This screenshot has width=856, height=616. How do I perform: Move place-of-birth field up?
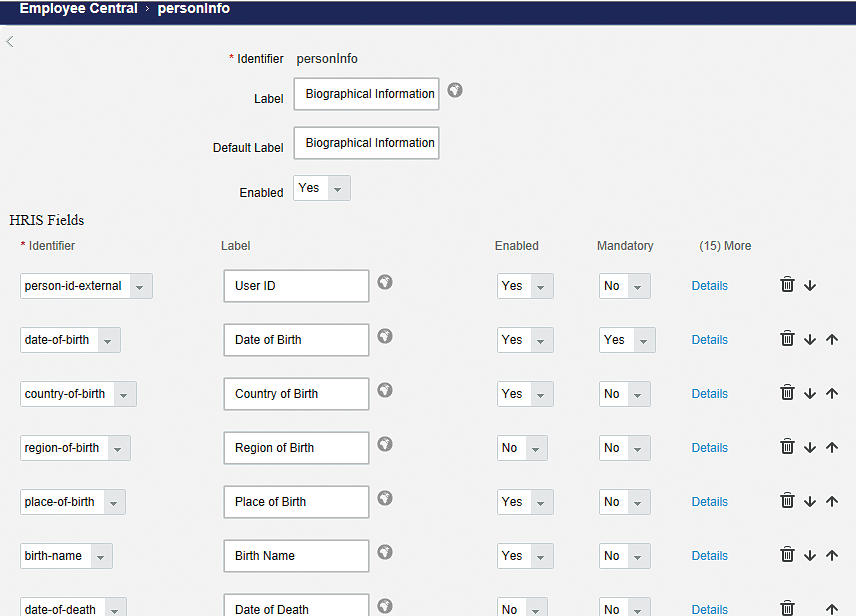(x=832, y=501)
